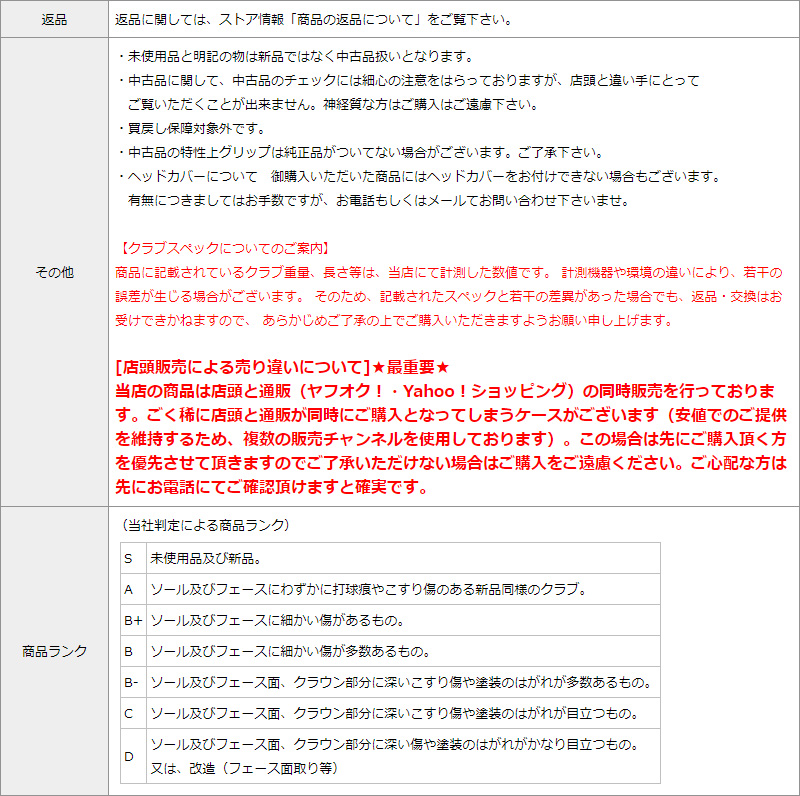Click the ヘッドカバーについて bullet line
Screen dimensions: 800x796
coord(418,177)
